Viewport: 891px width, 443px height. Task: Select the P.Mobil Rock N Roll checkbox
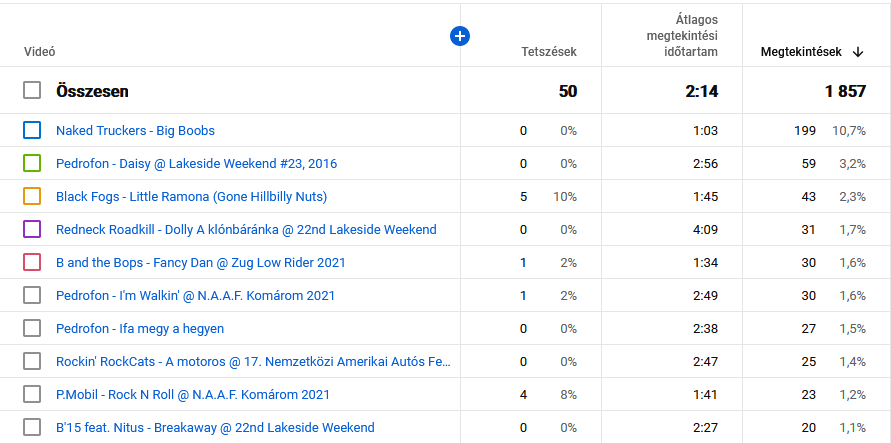click(32, 394)
